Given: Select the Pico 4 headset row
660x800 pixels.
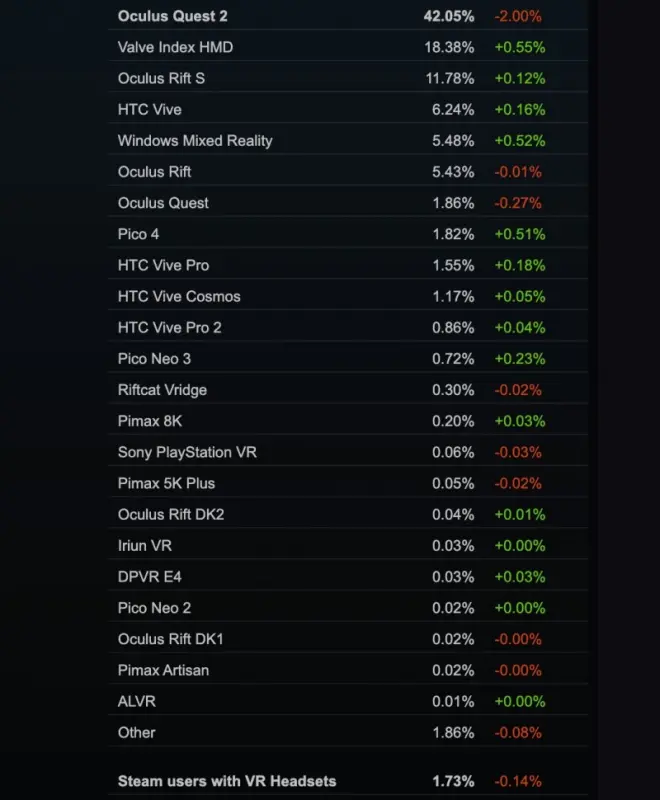Looking at the screenshot, I should pyautogui.click(x=138, y=234).
